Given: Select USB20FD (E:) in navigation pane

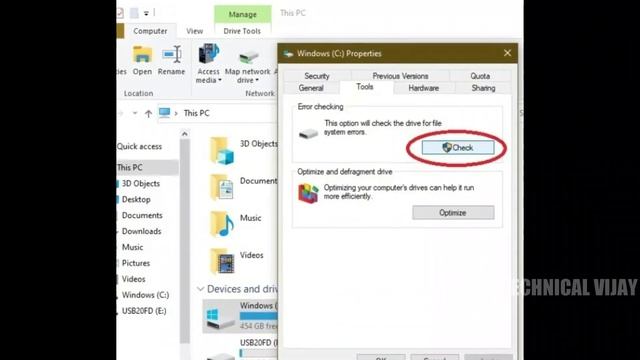Looking at the screenshot, I should pyautogui.click(x=144, y=311).
